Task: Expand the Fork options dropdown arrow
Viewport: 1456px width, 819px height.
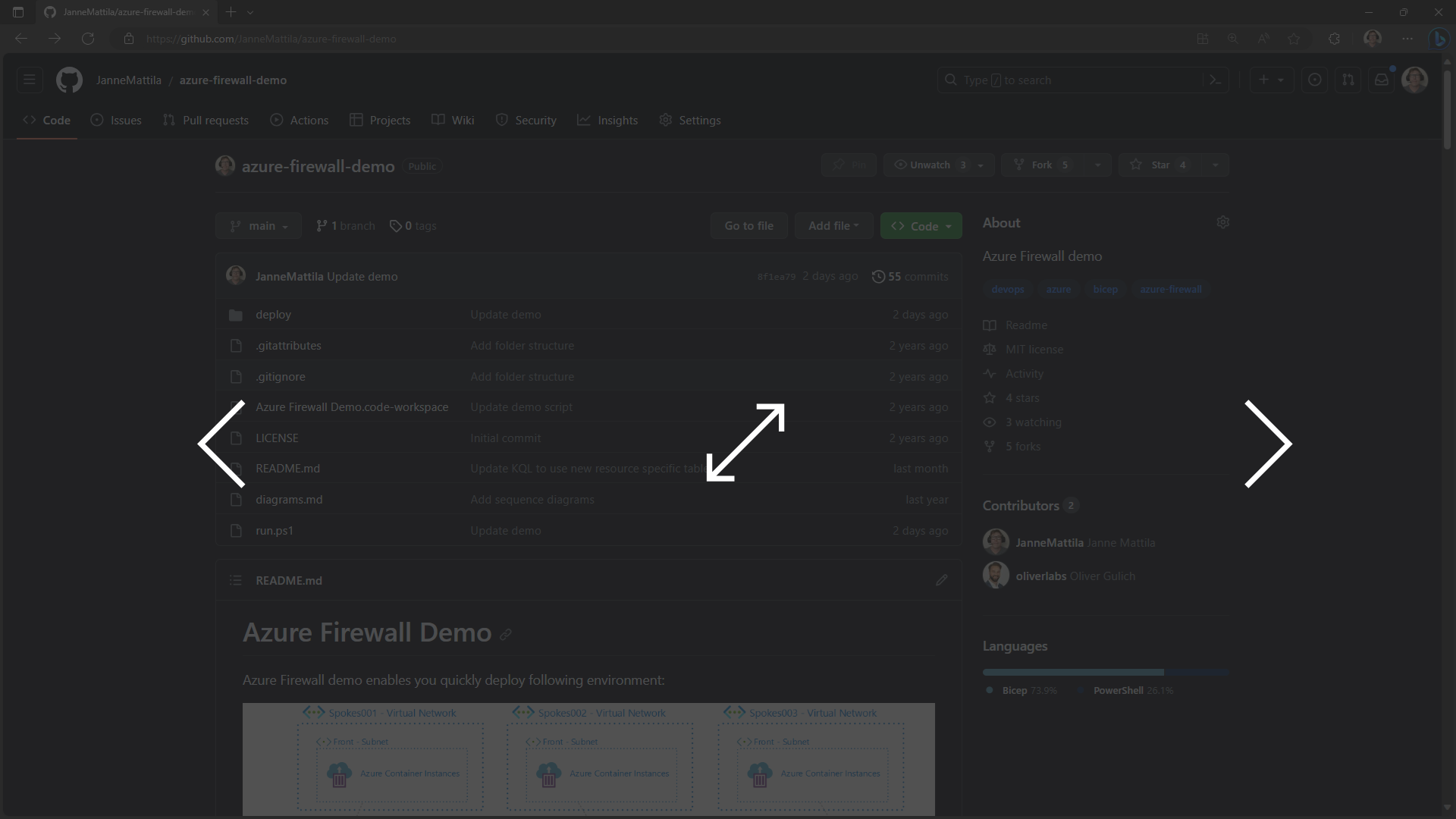Action: pyautogui.click(x=1097, y=165)
